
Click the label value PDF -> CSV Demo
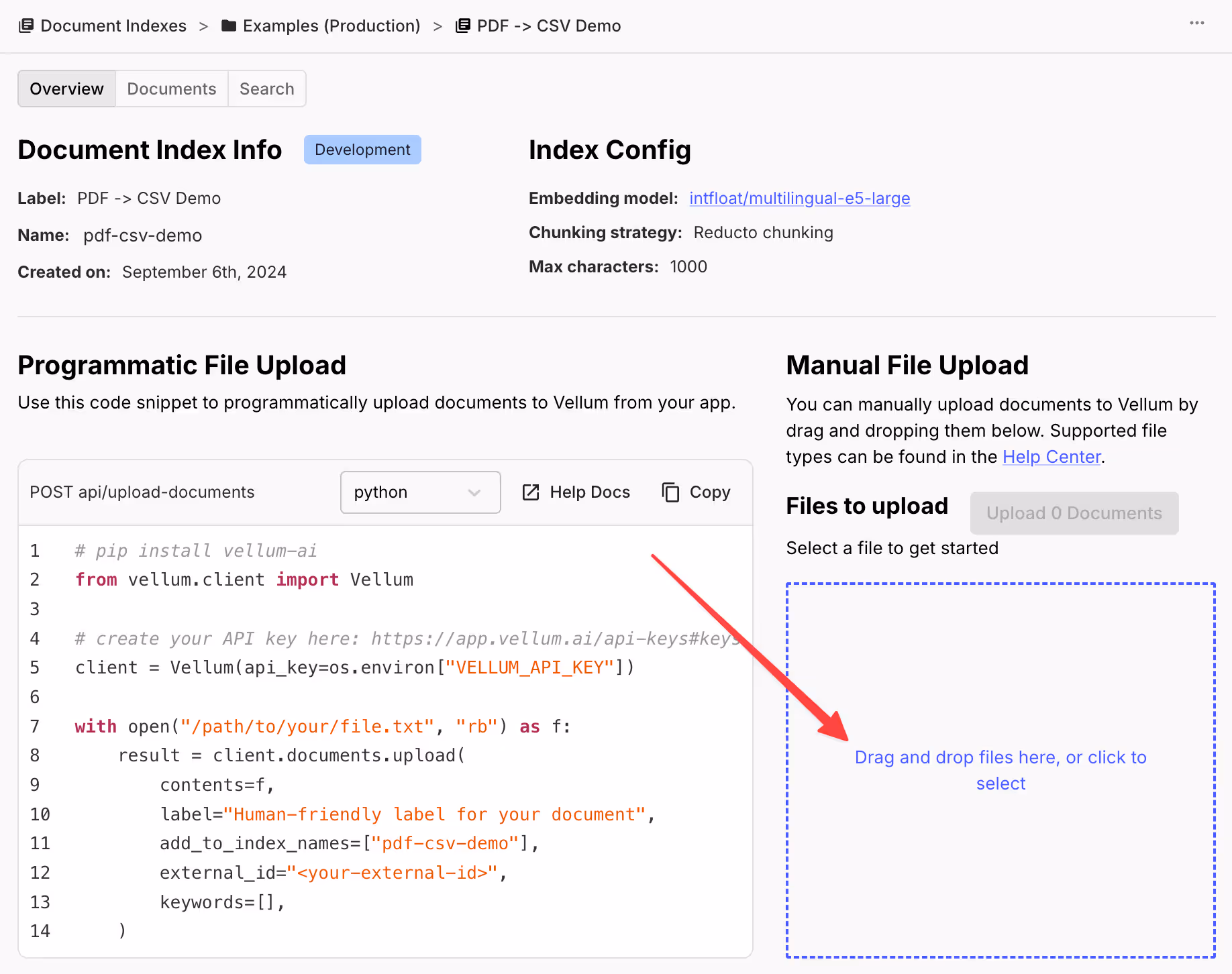pyautogui.click(x=149, y=199)
